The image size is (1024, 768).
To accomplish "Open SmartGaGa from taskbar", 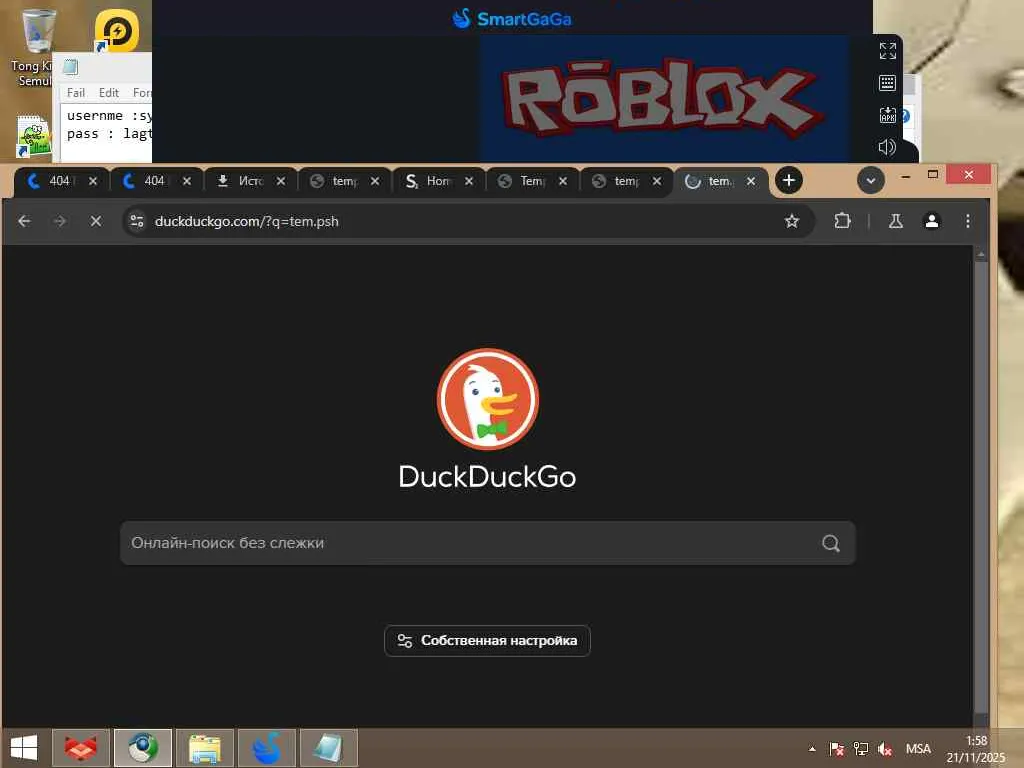I will (266, 748).
